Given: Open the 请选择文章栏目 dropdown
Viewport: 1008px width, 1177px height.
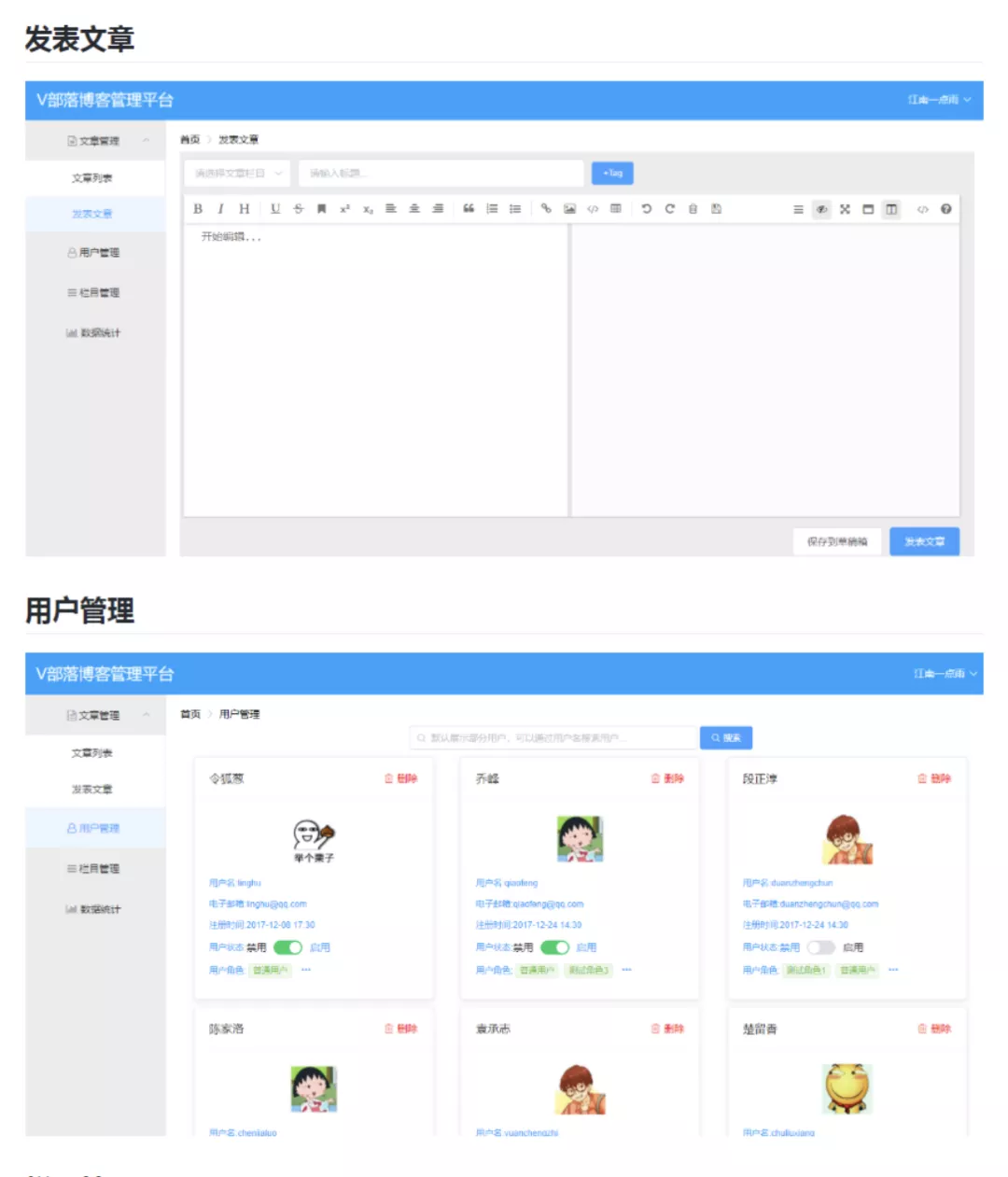Looking at the screenshot, I should coord(236,173).
